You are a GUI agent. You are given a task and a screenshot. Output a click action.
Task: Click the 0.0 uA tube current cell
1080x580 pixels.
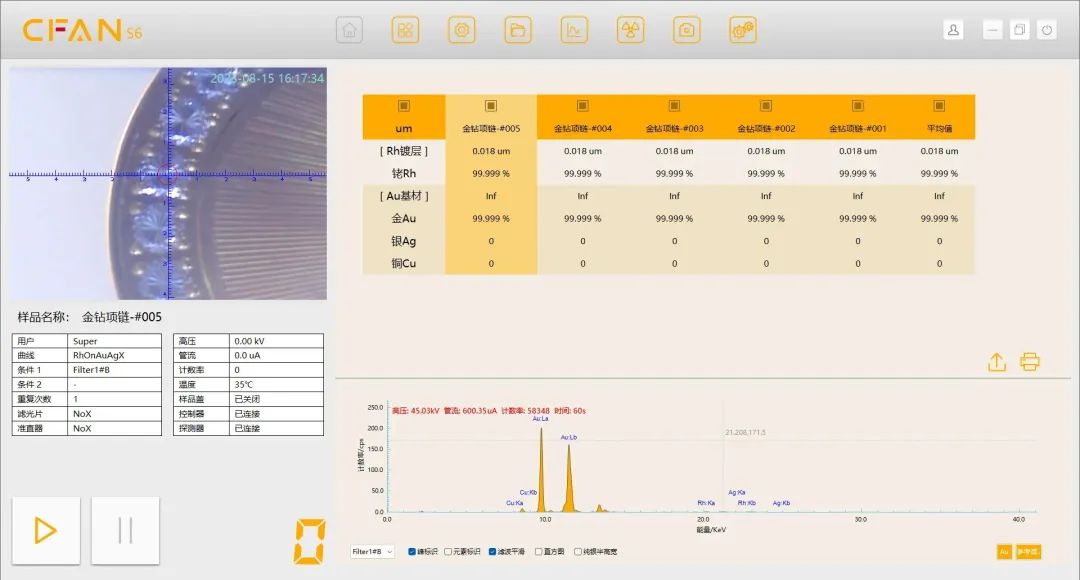[276, 355]
